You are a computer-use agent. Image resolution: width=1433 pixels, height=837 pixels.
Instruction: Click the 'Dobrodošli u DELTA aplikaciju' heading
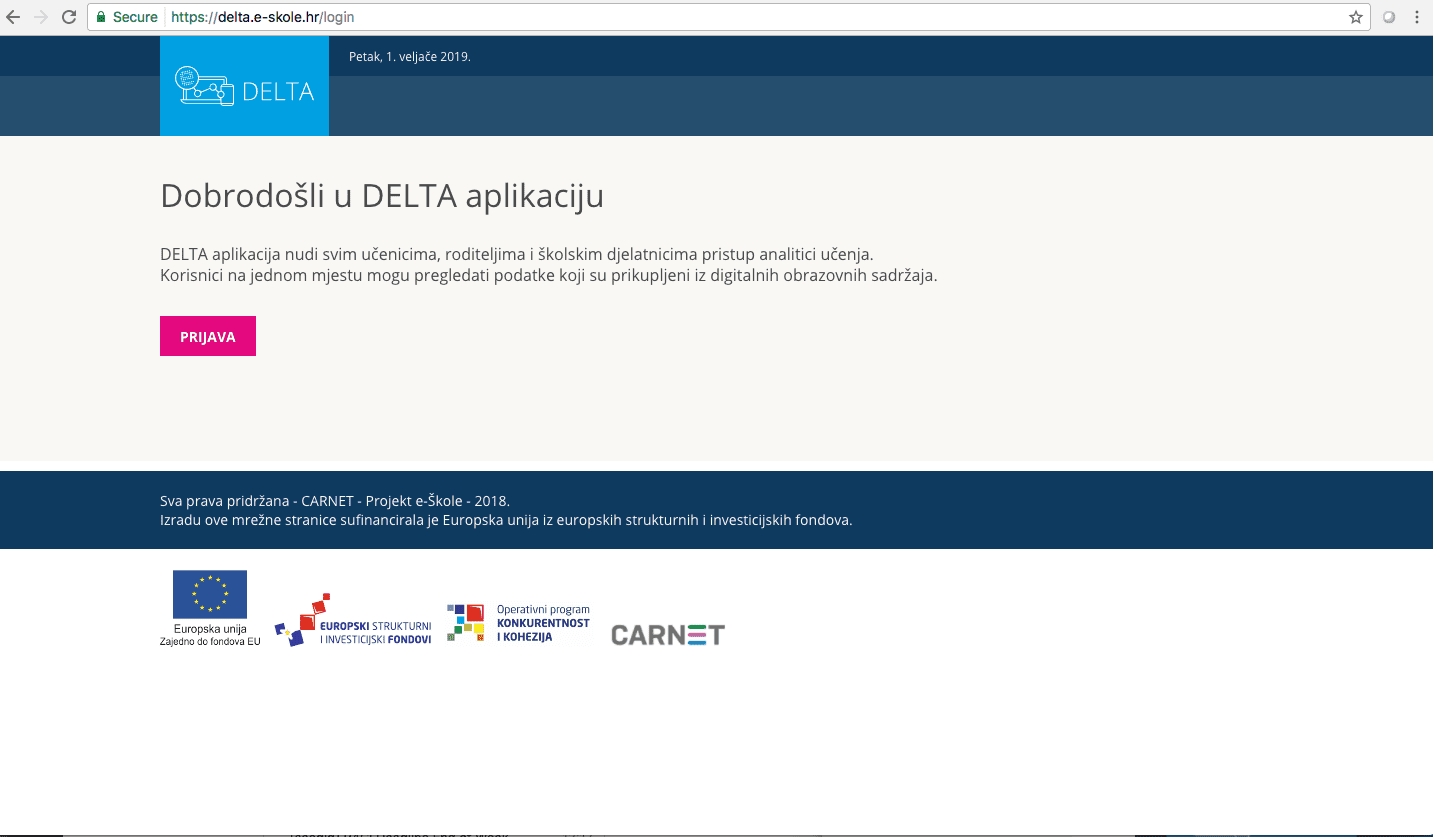(x=381, y=196)
